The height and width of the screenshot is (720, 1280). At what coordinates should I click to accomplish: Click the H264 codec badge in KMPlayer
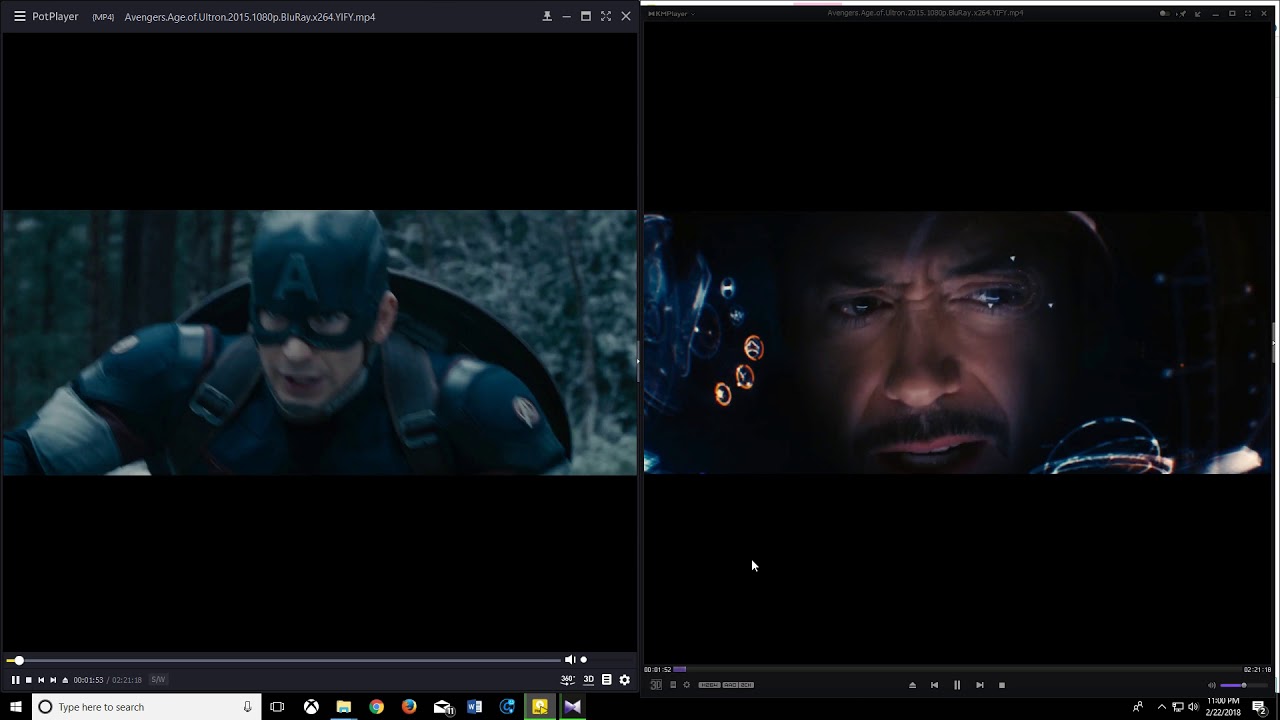(x=709, y=685)
